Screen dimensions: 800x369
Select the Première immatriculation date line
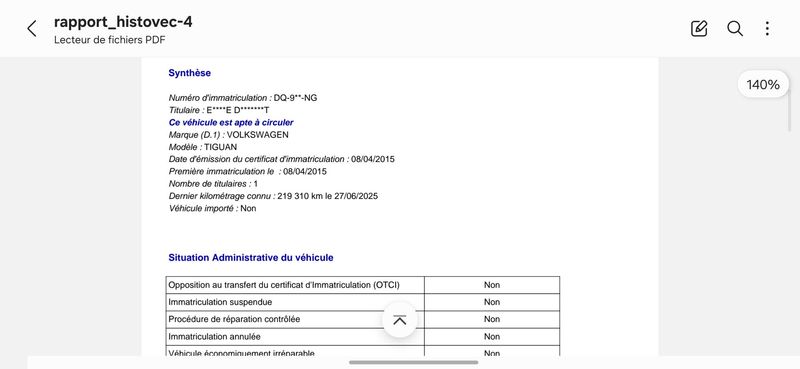click(x=247, y=171)
